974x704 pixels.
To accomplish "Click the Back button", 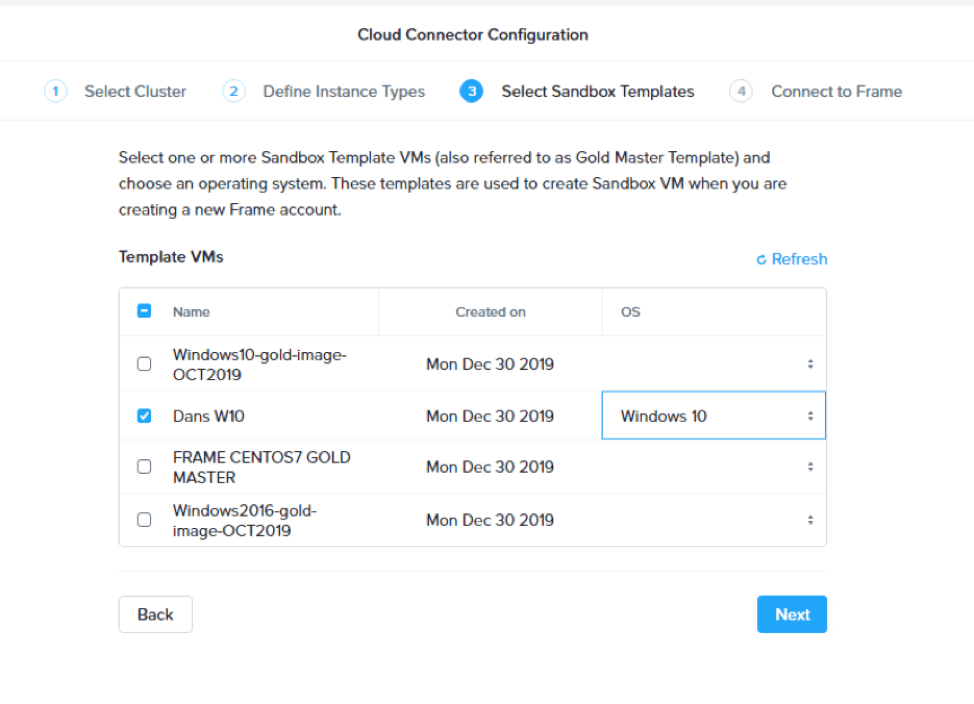I will (x=155, y=614).
